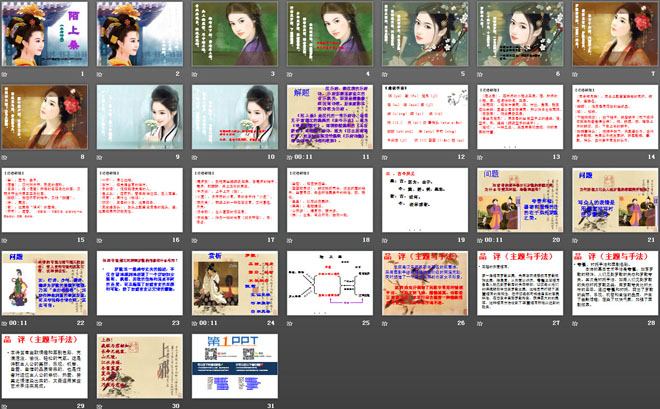Click the animation star icon below slide 5
660x409 pixels.
[386, 74]
